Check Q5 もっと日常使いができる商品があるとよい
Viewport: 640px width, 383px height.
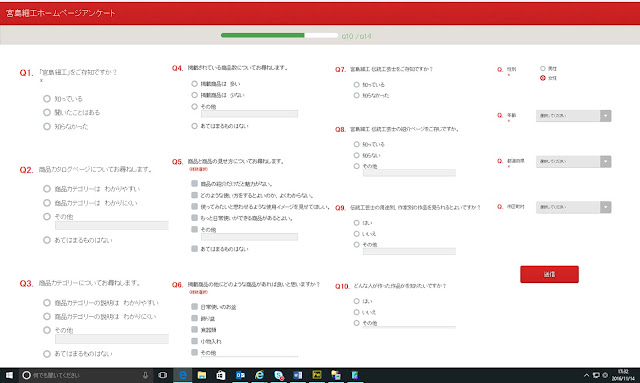point(195,218)
